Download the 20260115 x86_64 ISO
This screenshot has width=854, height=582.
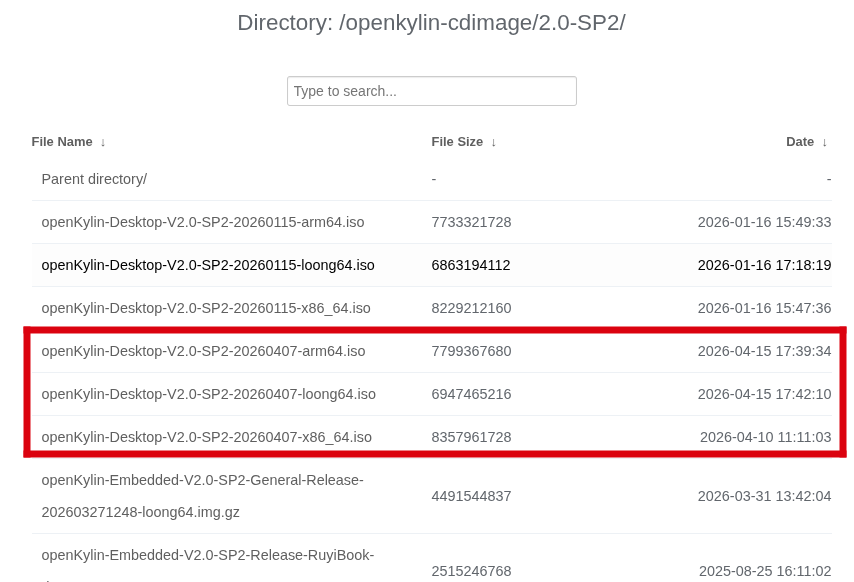(206, 308)
